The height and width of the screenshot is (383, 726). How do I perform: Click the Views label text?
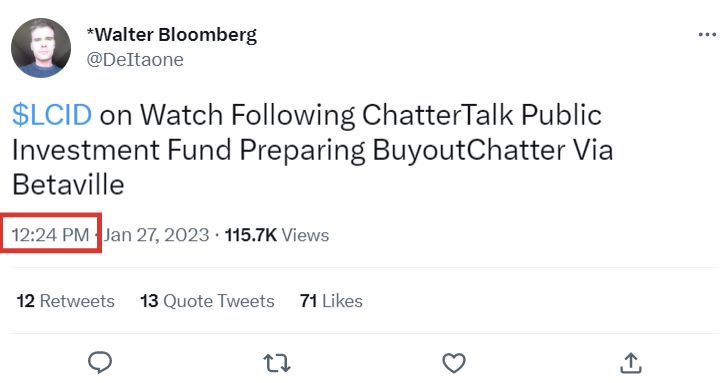point(306,235)
